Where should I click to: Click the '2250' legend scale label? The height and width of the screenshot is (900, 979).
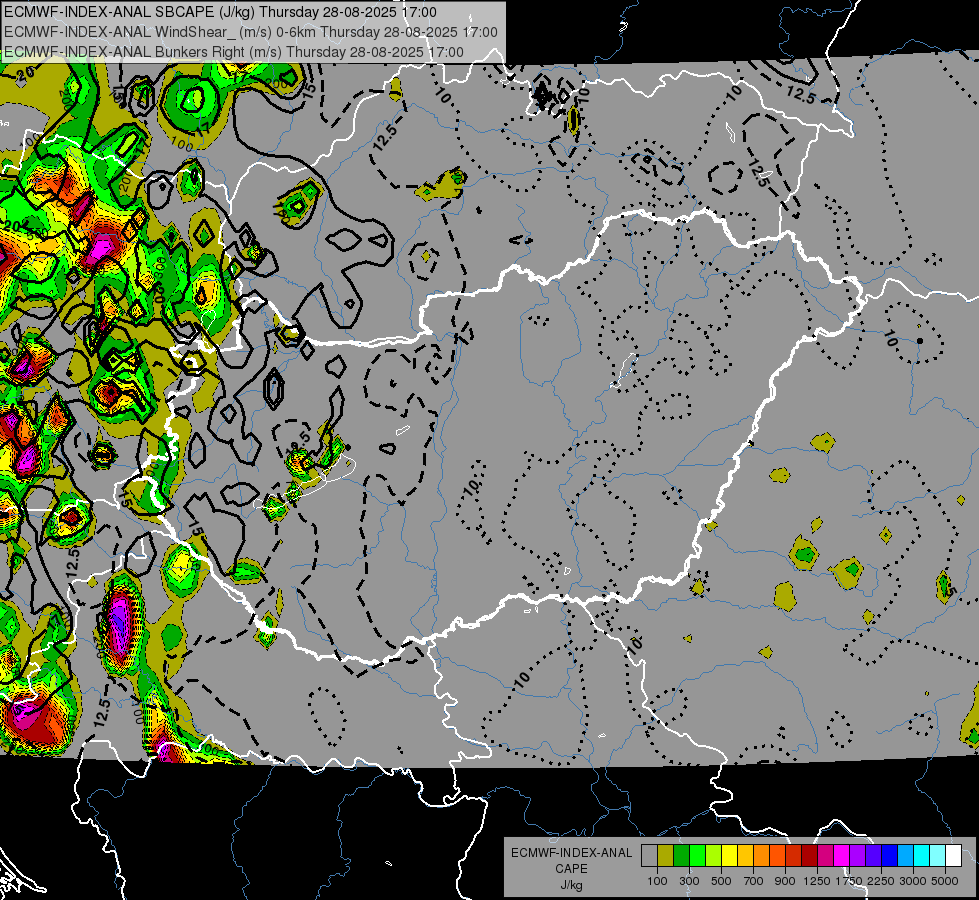coord(882,881)
